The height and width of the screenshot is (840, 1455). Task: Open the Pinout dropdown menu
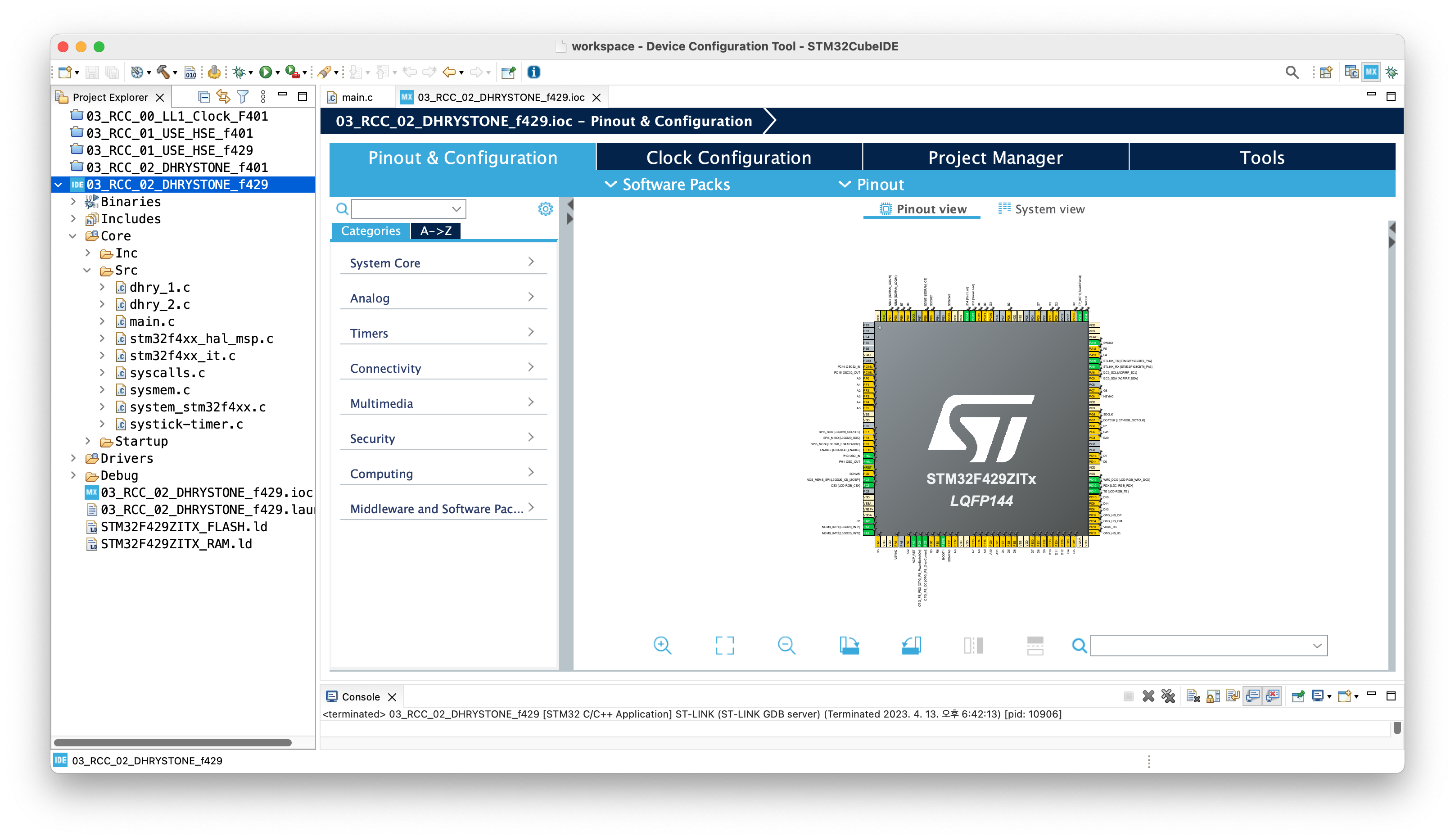[871, 185]
